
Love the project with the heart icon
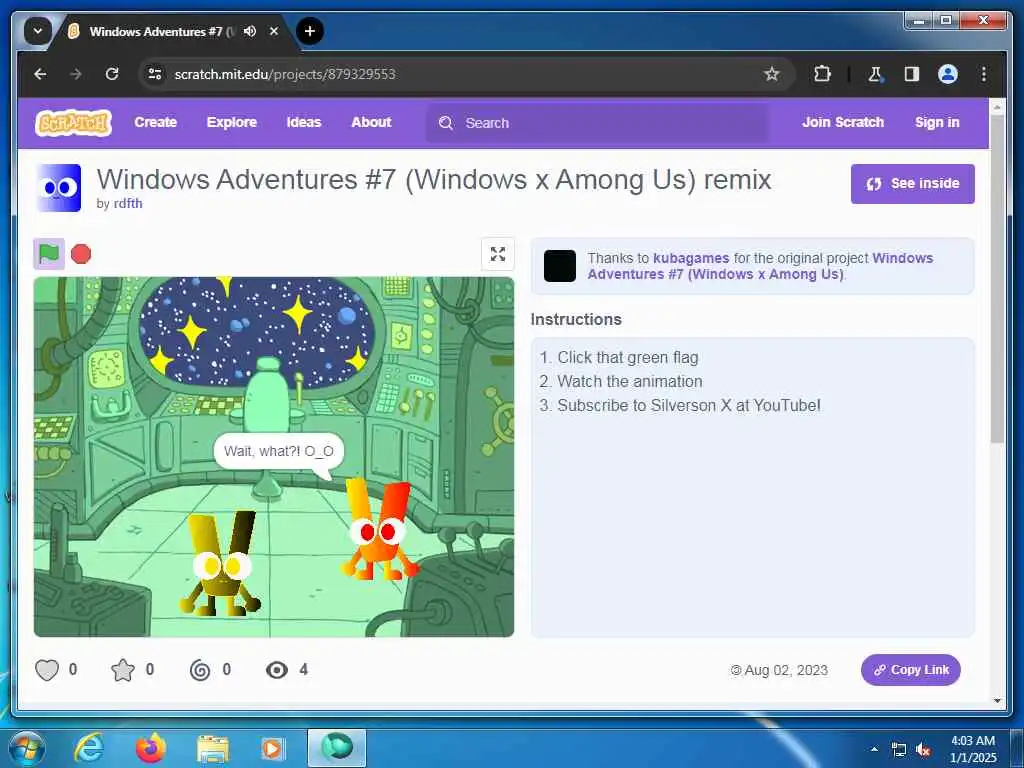pos(47,670)
